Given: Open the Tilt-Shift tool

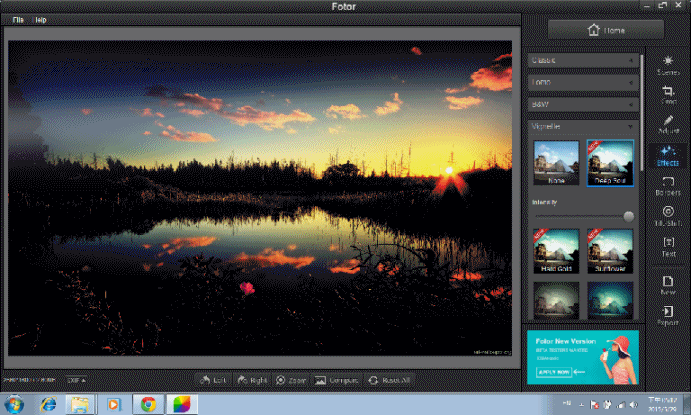Looking at the screenshot, I should coord(668,216).
